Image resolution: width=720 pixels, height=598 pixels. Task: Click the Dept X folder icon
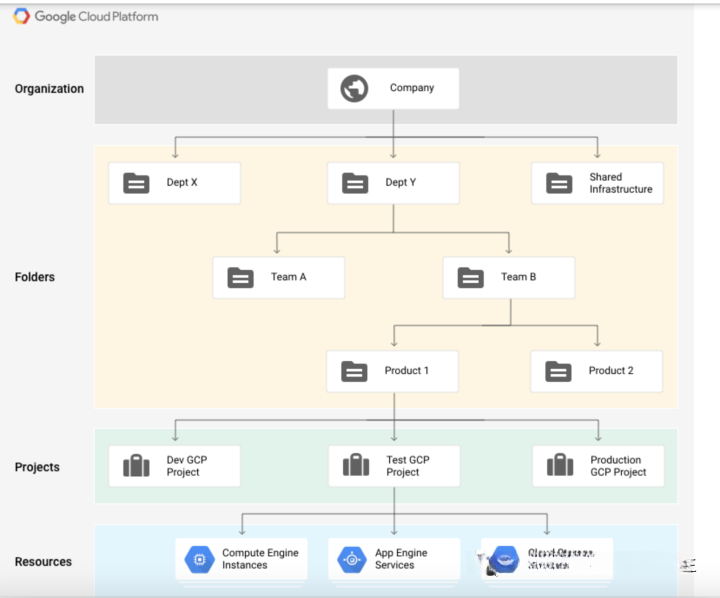[x=136, y=183]
